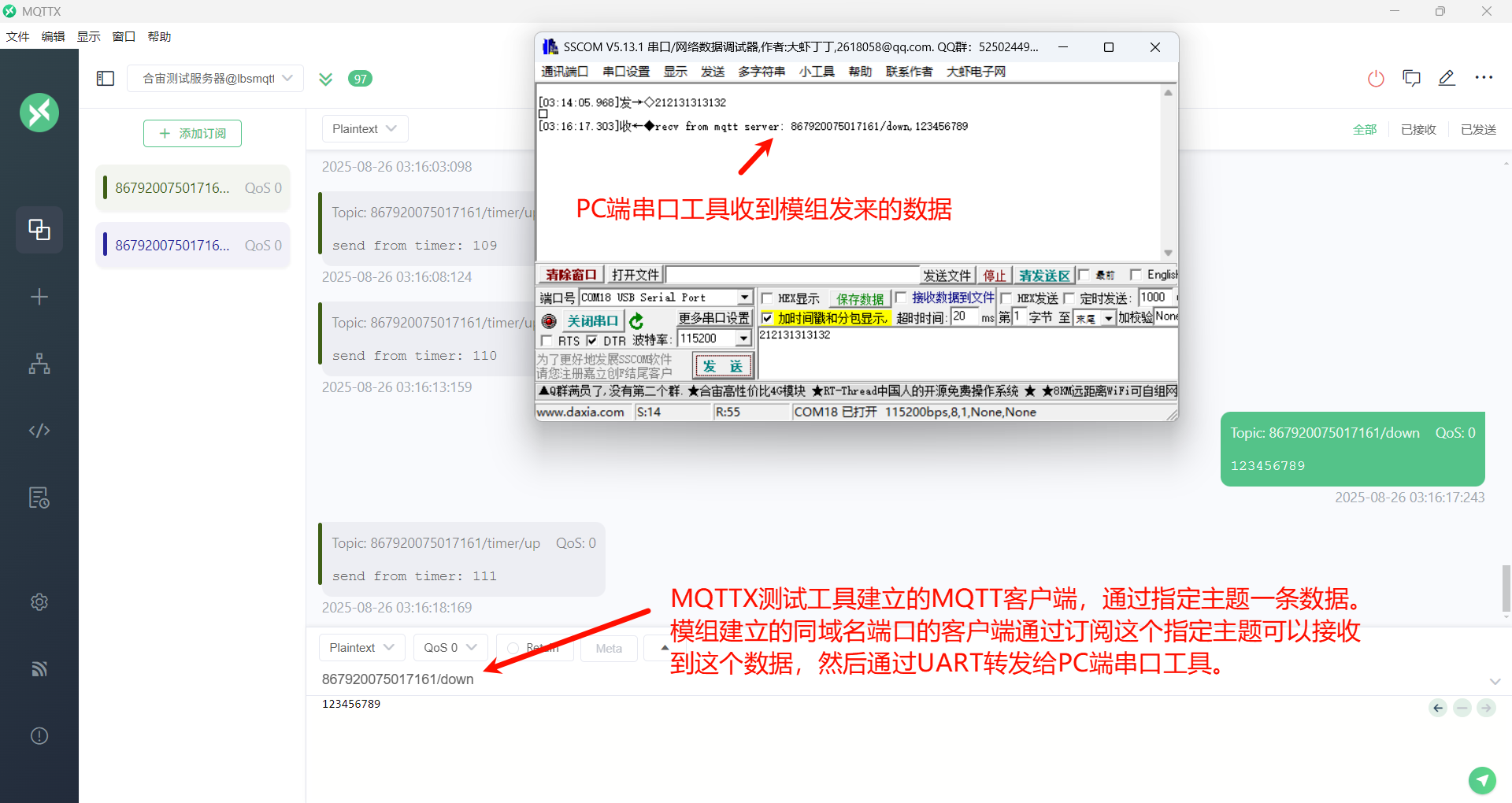Open the 多字符串 menu in SSCOM
Screen dimensions: 1512x803
[762, 72]
